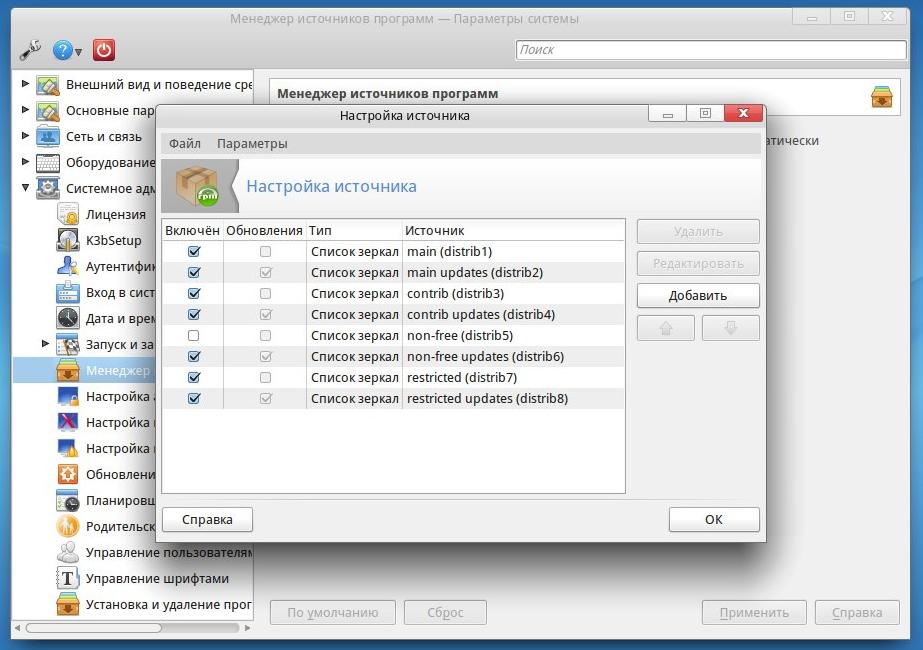
Task: Enable the non-free (distrib5) source checkbox
Action: 194,336
